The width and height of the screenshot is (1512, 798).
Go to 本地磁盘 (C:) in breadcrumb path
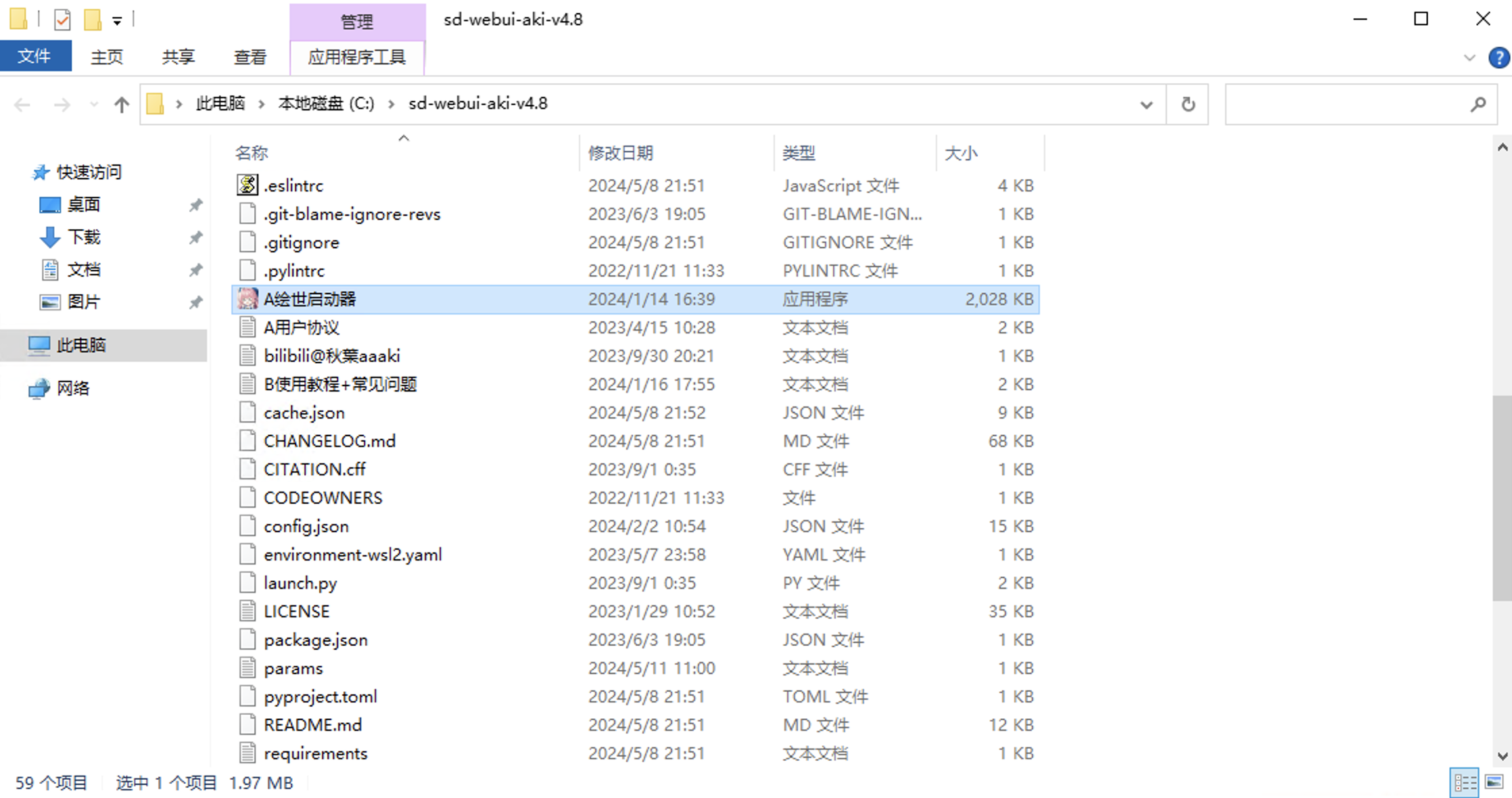(x=326, y=103)
